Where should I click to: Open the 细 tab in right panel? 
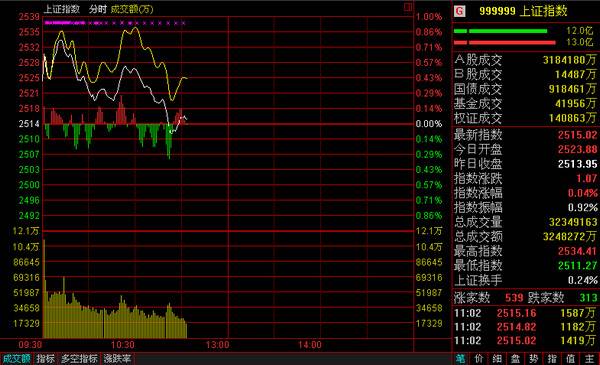pyautogui.click(x=497, y=359)
